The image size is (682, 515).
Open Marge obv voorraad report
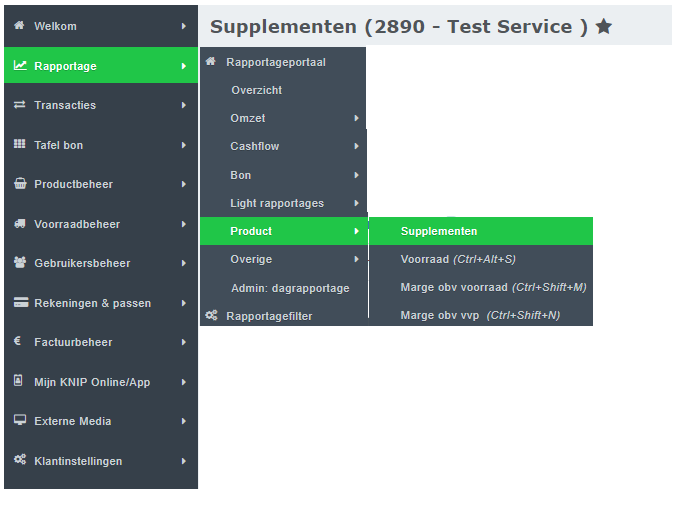coord(493,287)
